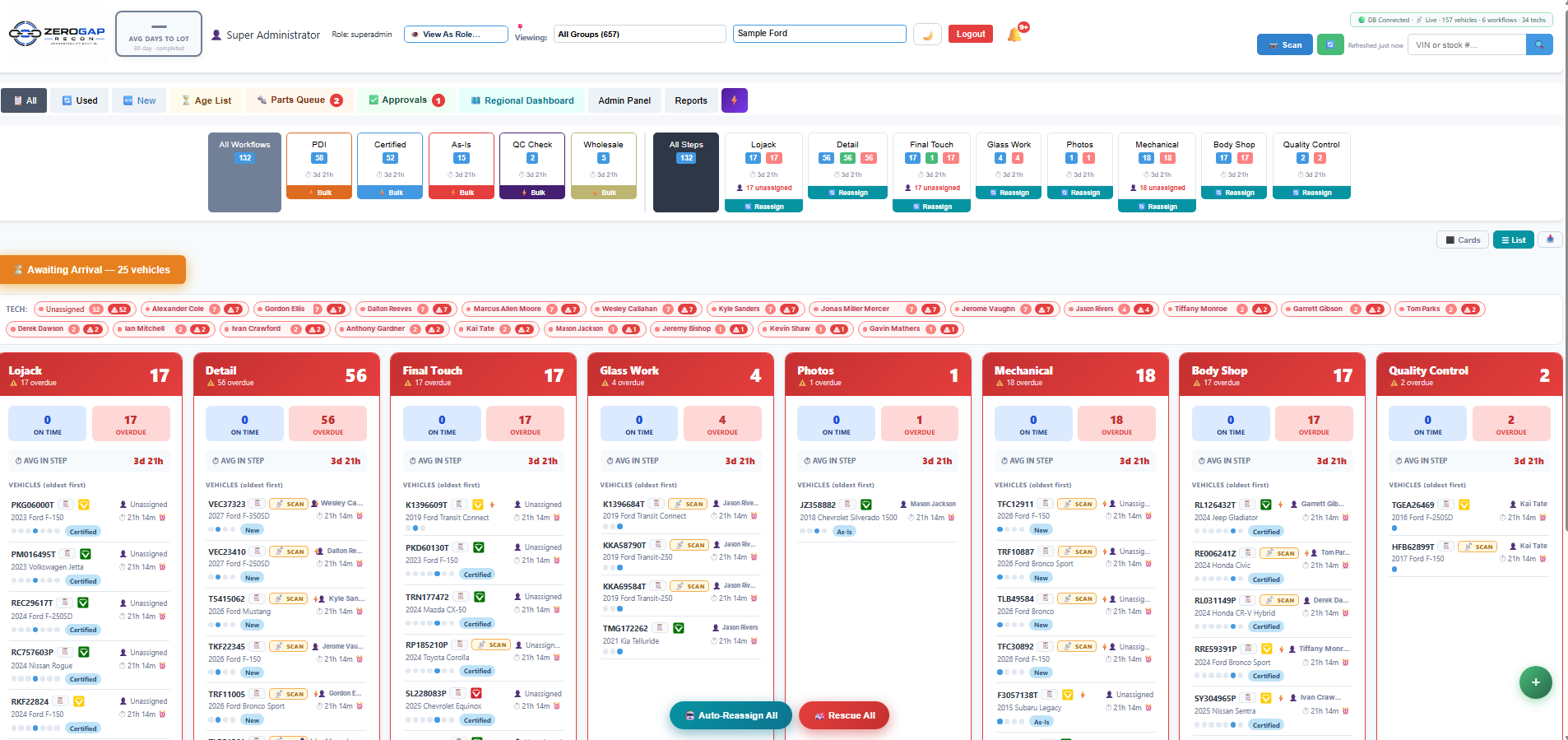Screen dimensions: 1568x740
Task: Click the green refresh icon button
Action: (1330, 44)
